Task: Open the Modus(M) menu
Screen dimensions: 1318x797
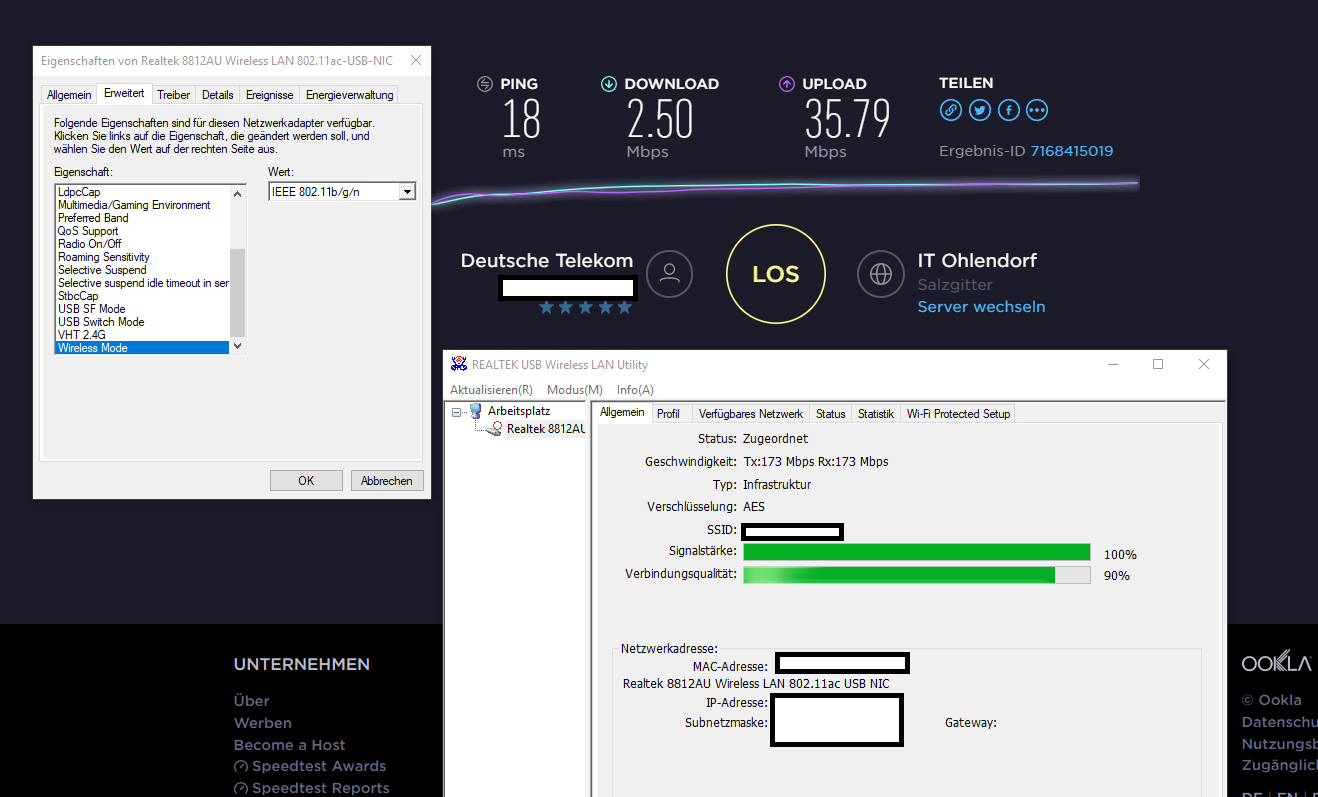Action: tap(575, 390)
